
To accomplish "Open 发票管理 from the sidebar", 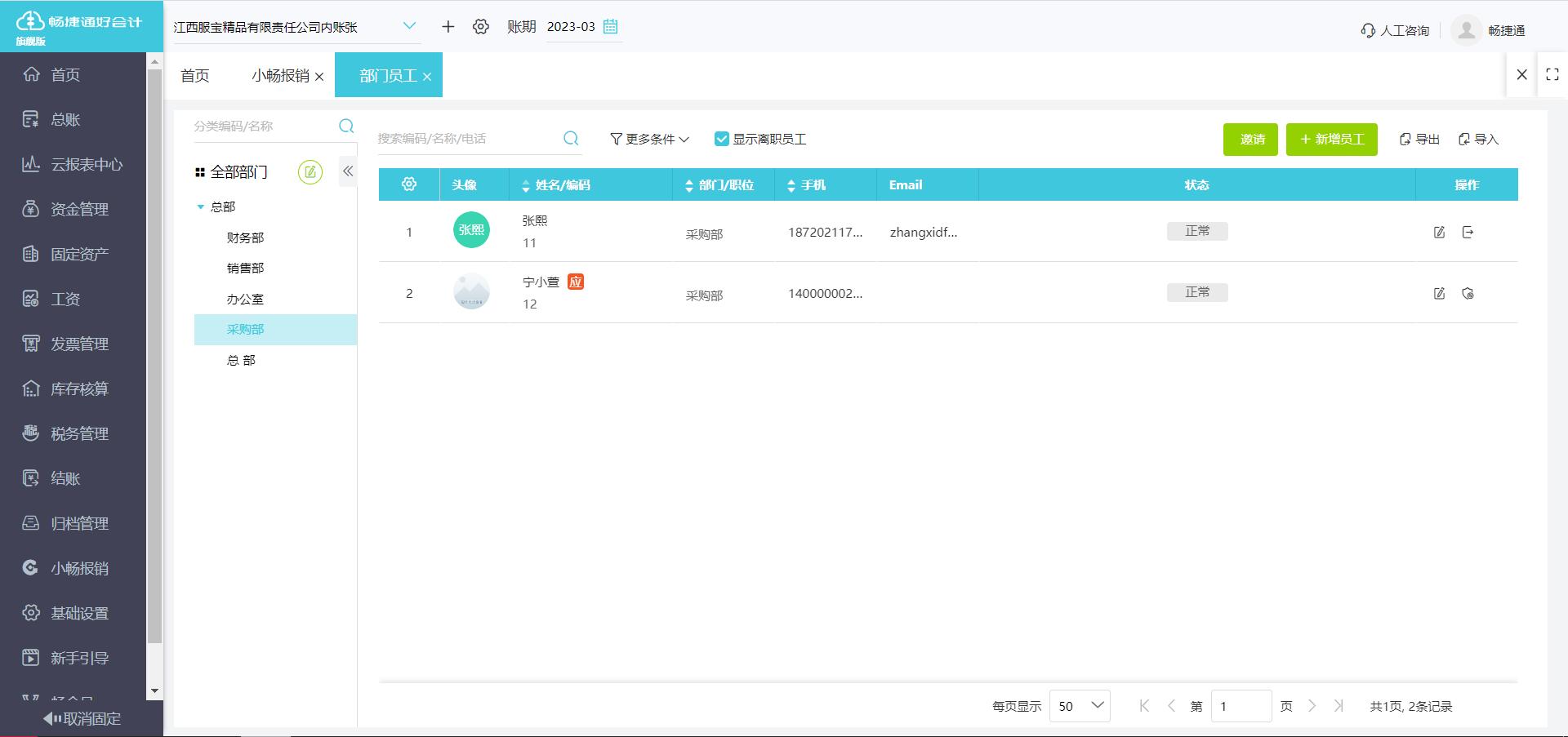I will 78,344.
